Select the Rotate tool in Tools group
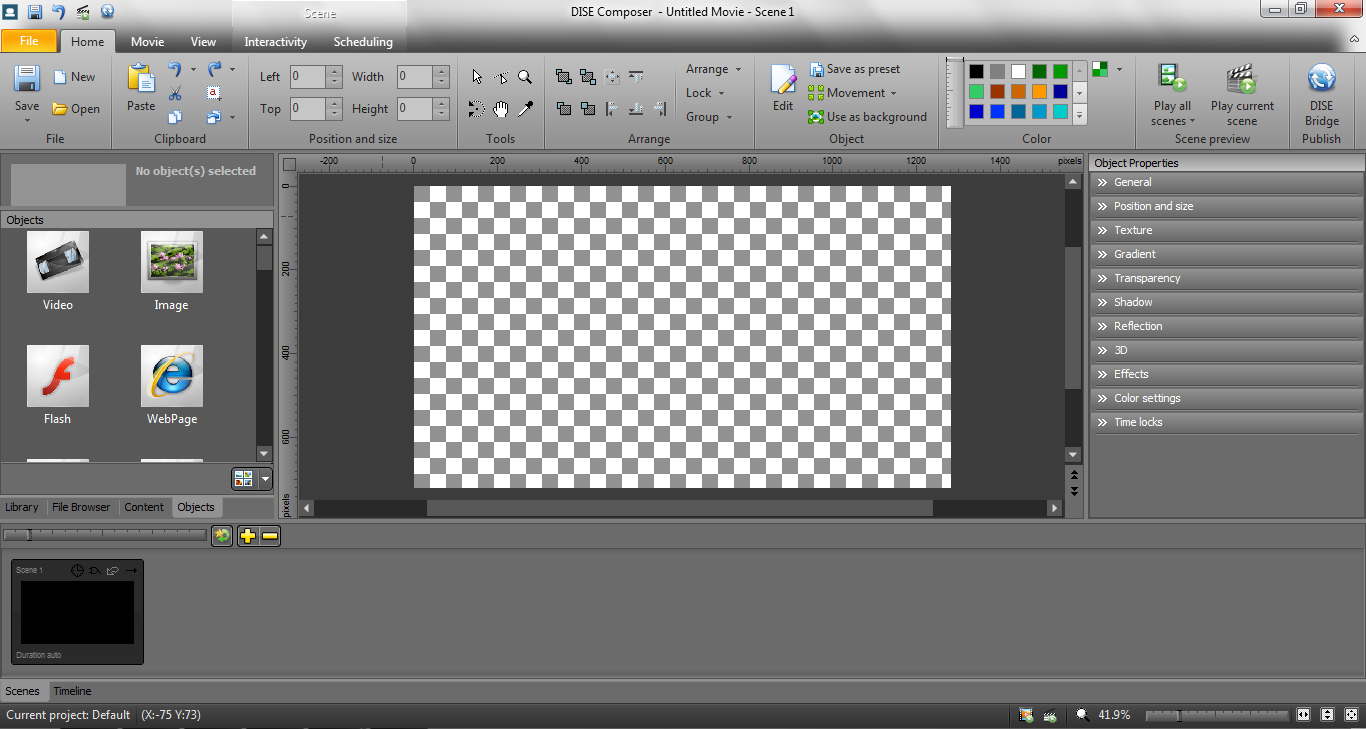 coord(477,108)
